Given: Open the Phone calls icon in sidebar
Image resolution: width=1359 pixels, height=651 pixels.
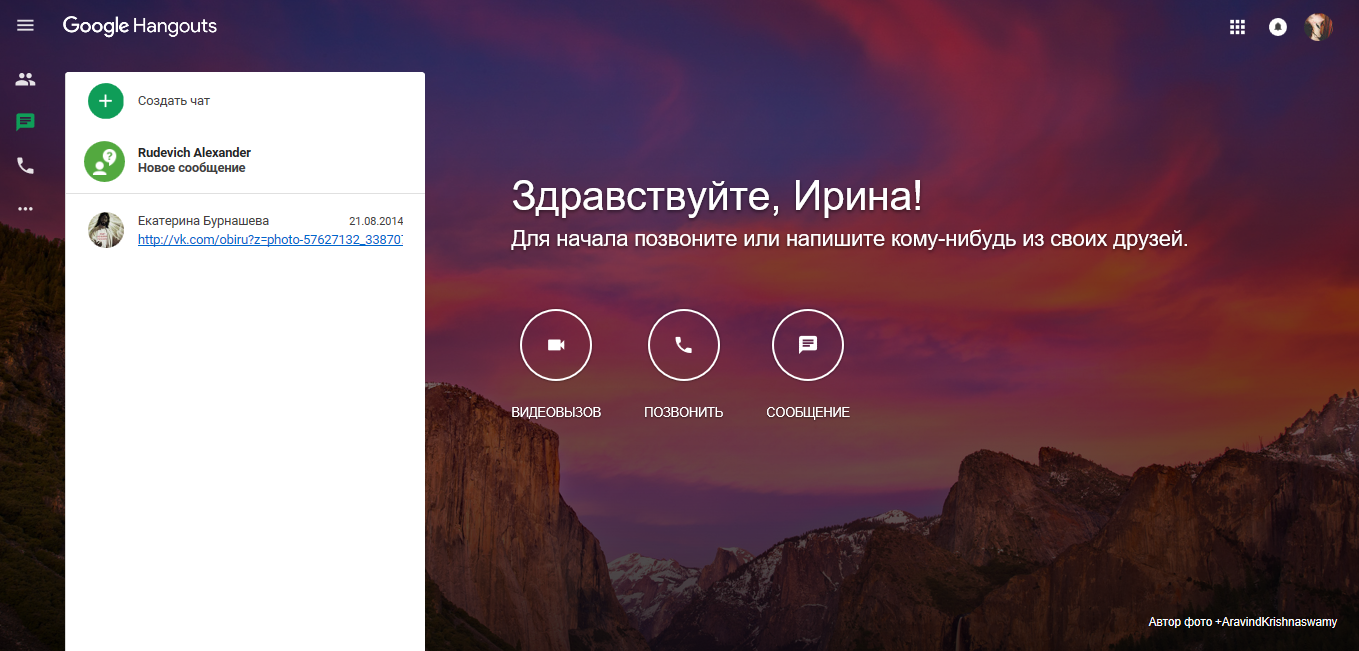Looking at the screenshot, I should (25, 165).
